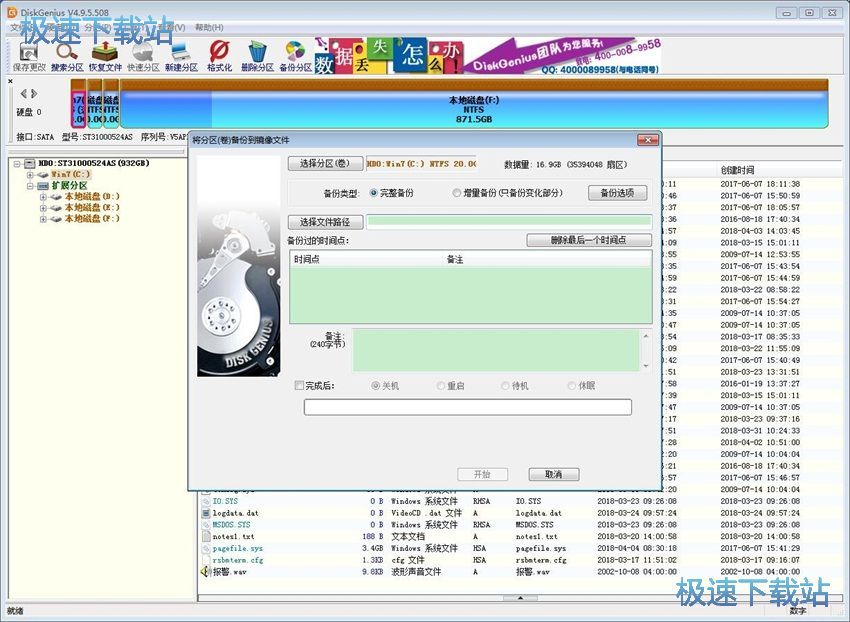Click the notes1.txt file icon
The width and height of the screenshot is (850, 622).
tap(206, 536)
